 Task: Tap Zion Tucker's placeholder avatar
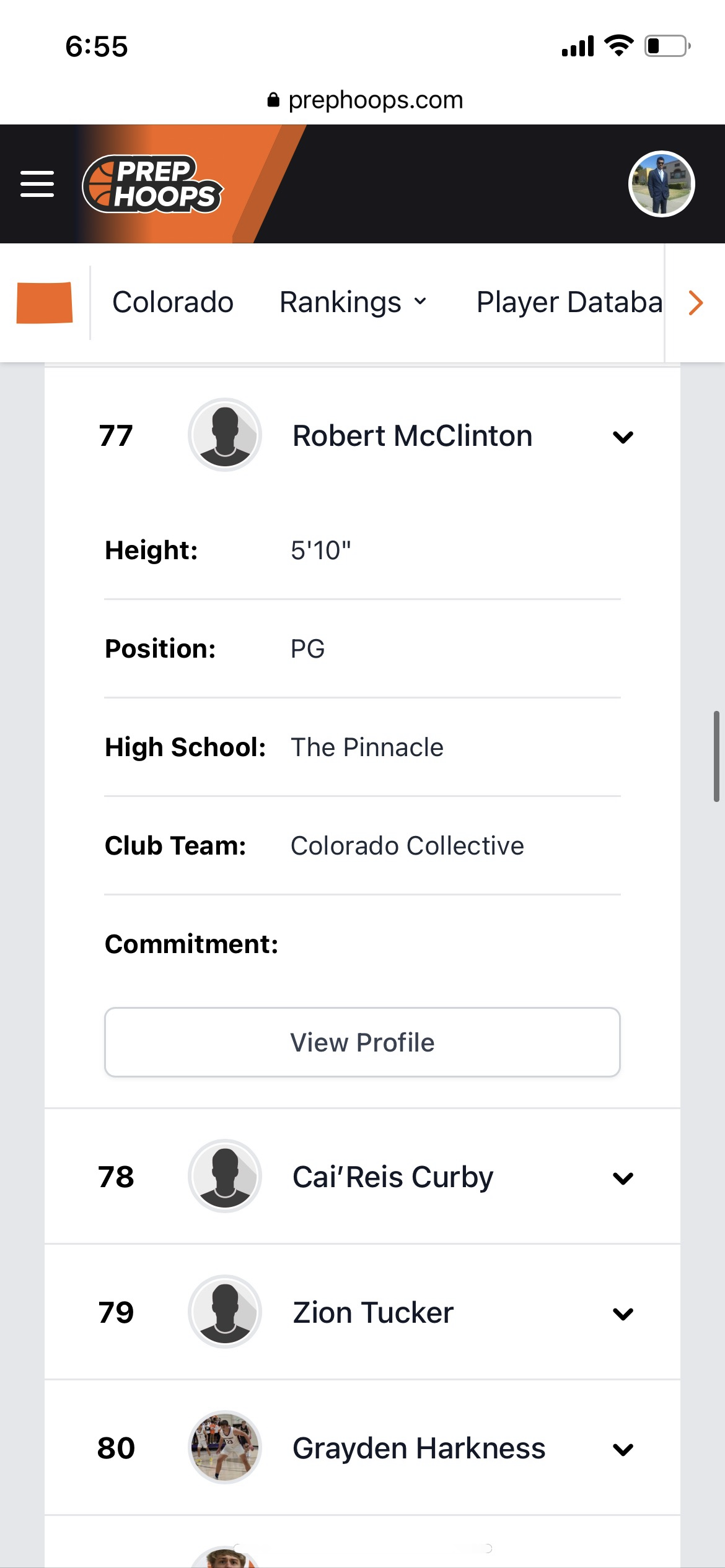tap(225, 1312)
